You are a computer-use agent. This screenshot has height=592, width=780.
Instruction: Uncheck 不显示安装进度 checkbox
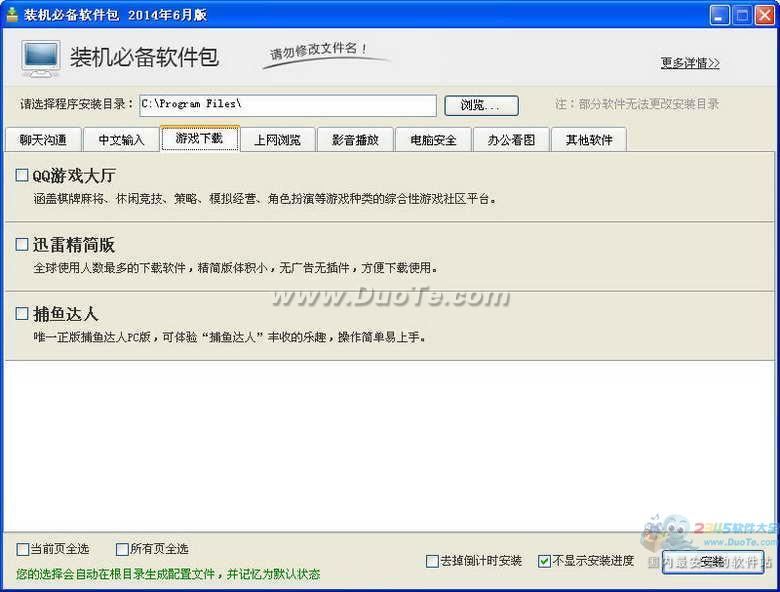(544, 561)
